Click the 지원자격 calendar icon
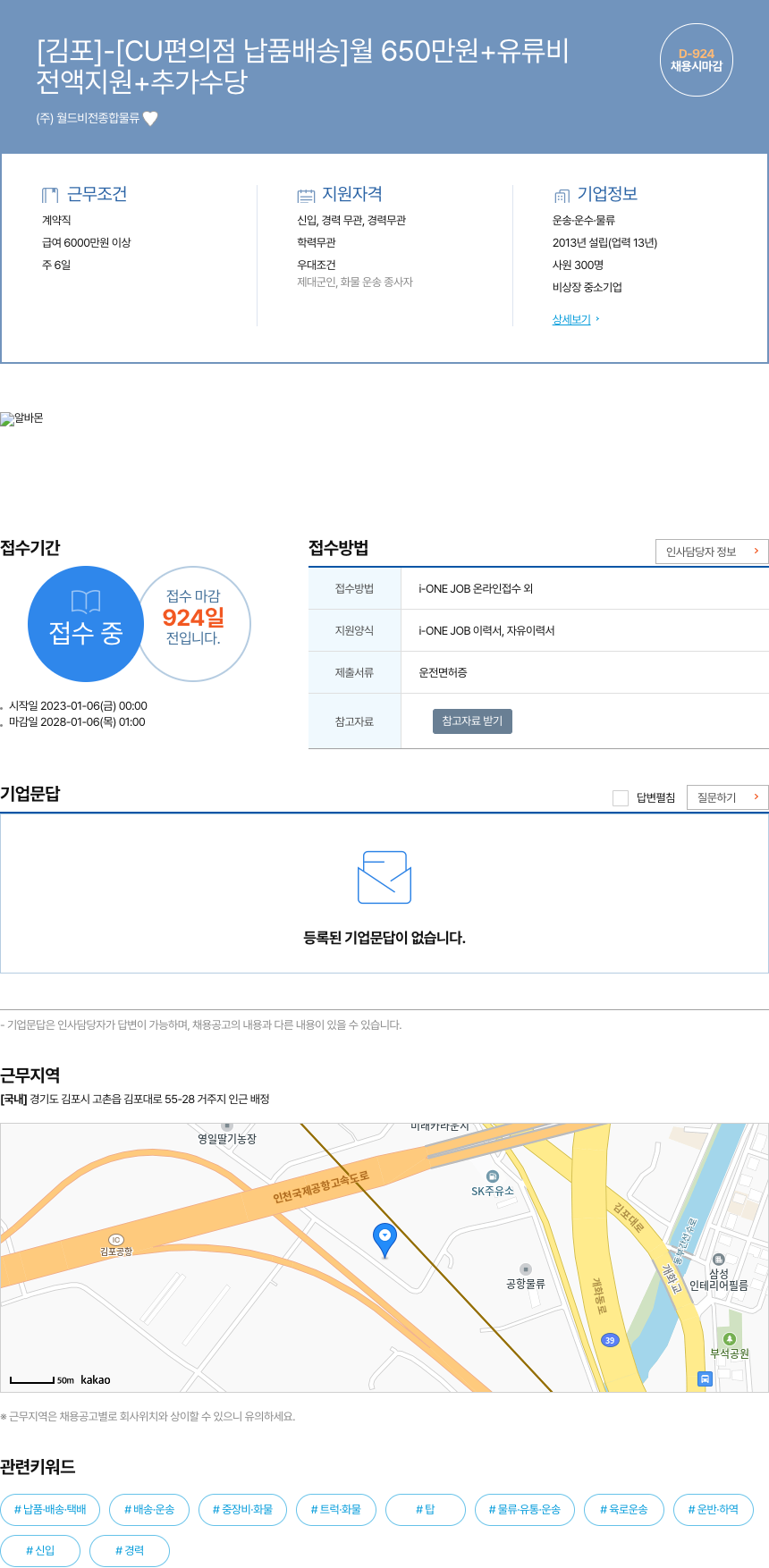This screenshot has width=769, height=1568. 306,195
